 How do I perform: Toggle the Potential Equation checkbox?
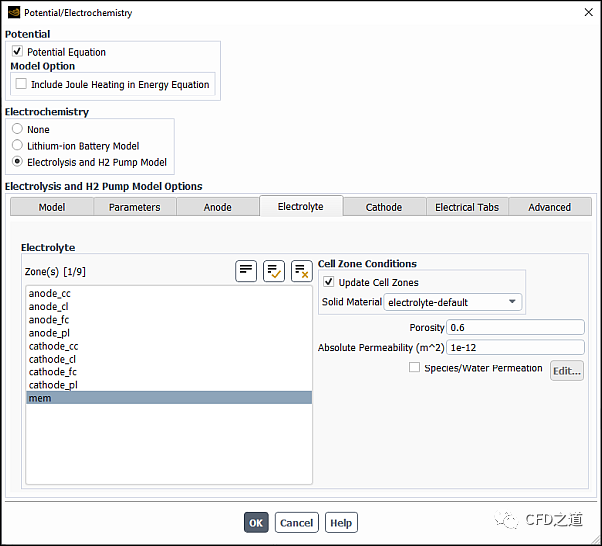pos(18,52)
